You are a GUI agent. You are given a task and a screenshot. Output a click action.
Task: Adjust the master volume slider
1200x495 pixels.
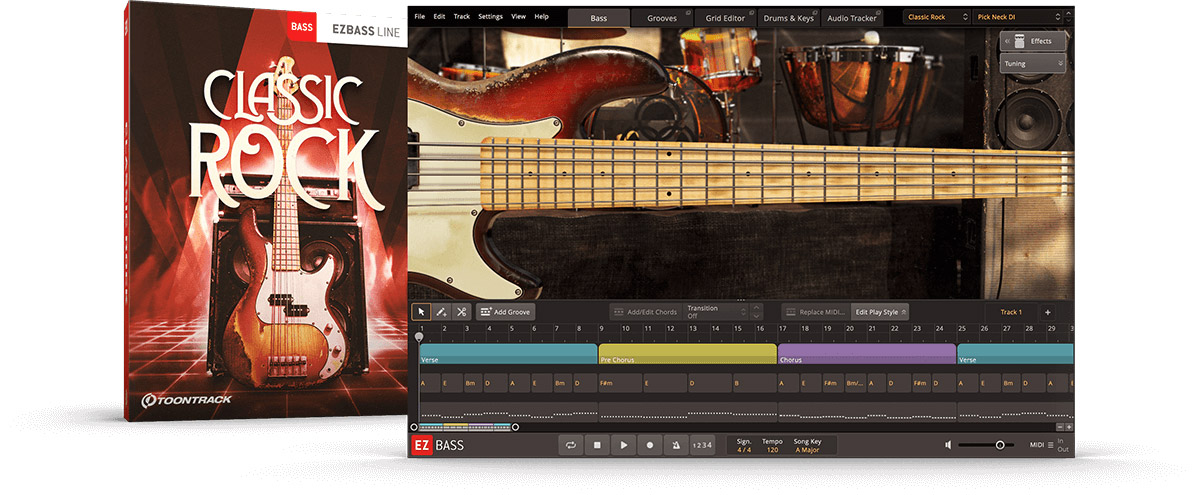pyautogui.click(x=999, y=445)
